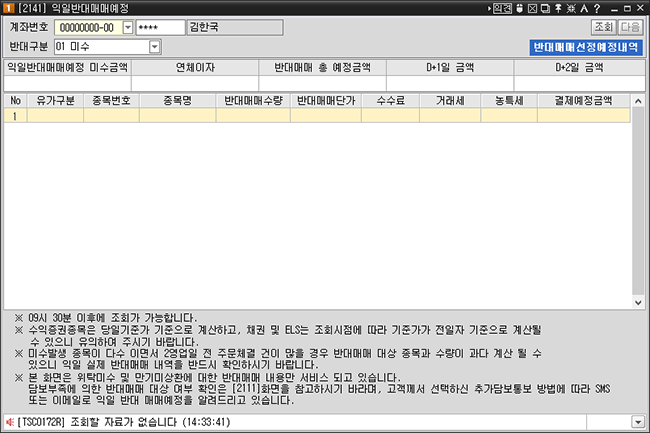Click the overlapping windows icon in title bar
650x433 pixels.
click(546, 8)
